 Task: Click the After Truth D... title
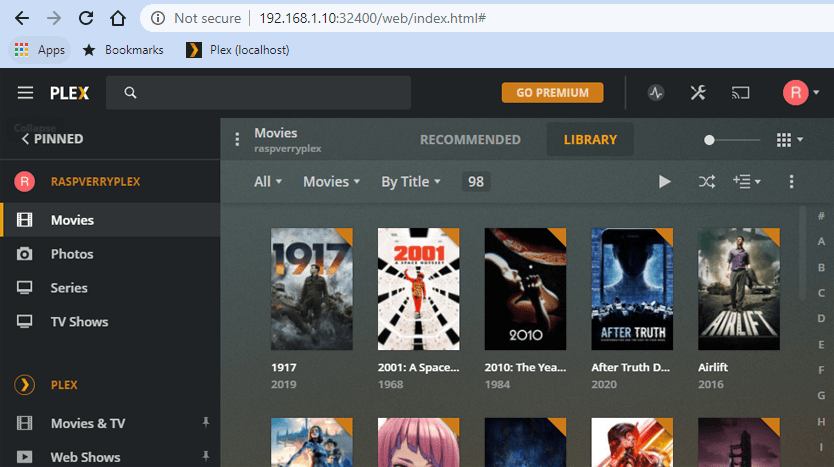pyautogui.click(x=630, y=368)
